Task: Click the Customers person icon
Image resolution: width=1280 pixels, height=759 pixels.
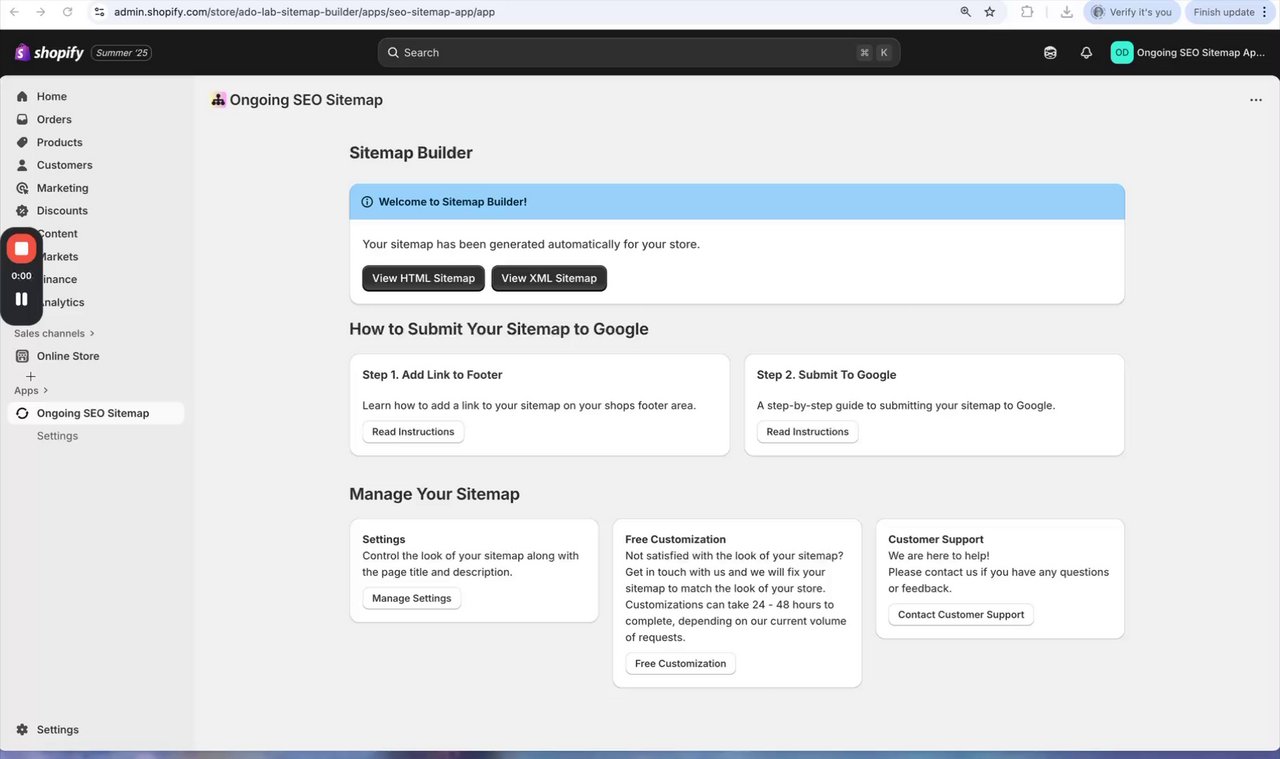Action: tap(22, 165)
